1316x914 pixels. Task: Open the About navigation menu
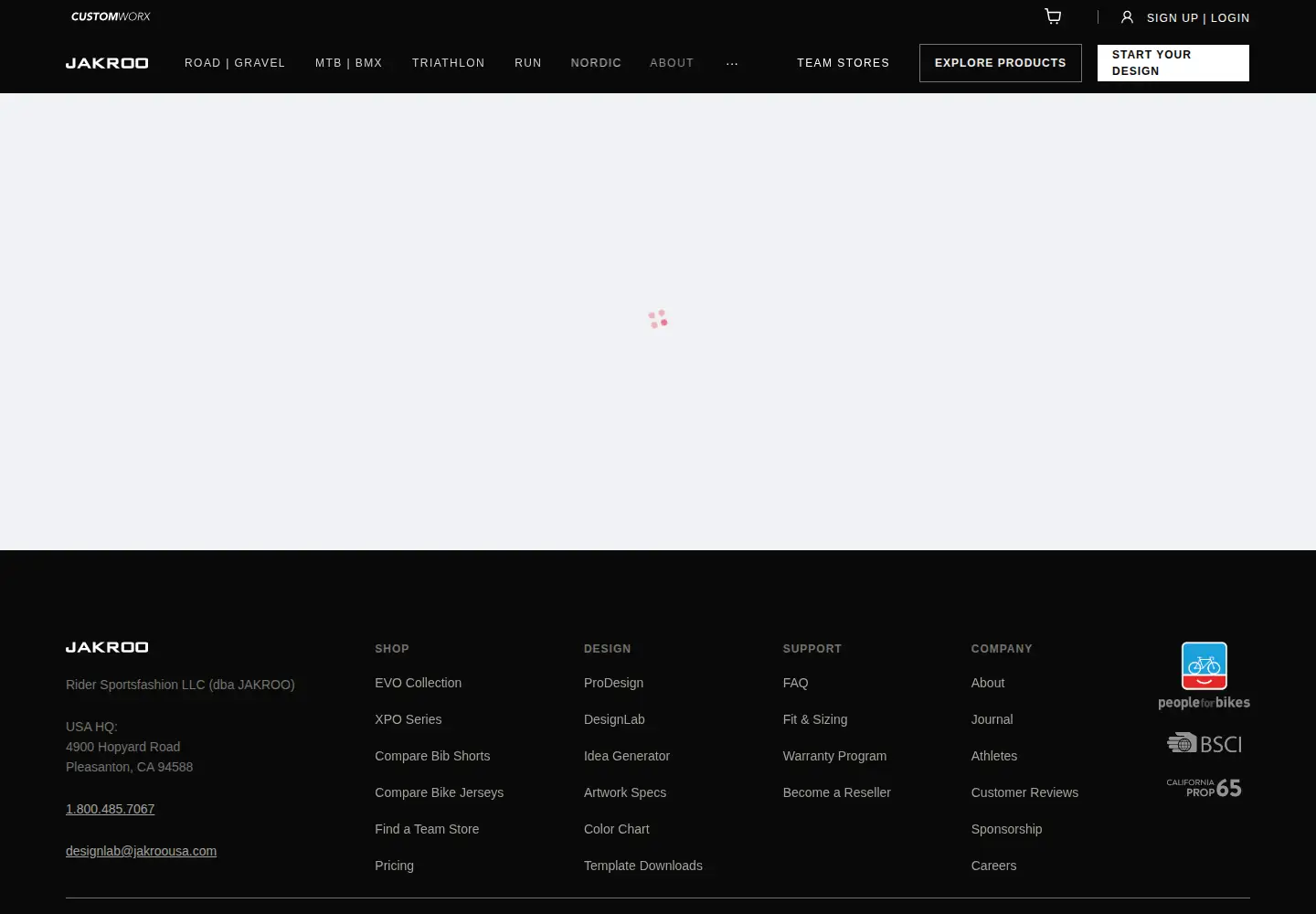(x=672, y=63)
